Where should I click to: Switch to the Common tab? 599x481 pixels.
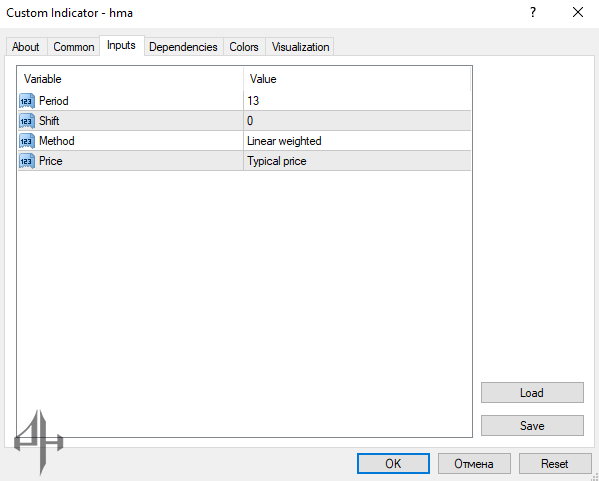pyautogui.click(x=74, y=47)
